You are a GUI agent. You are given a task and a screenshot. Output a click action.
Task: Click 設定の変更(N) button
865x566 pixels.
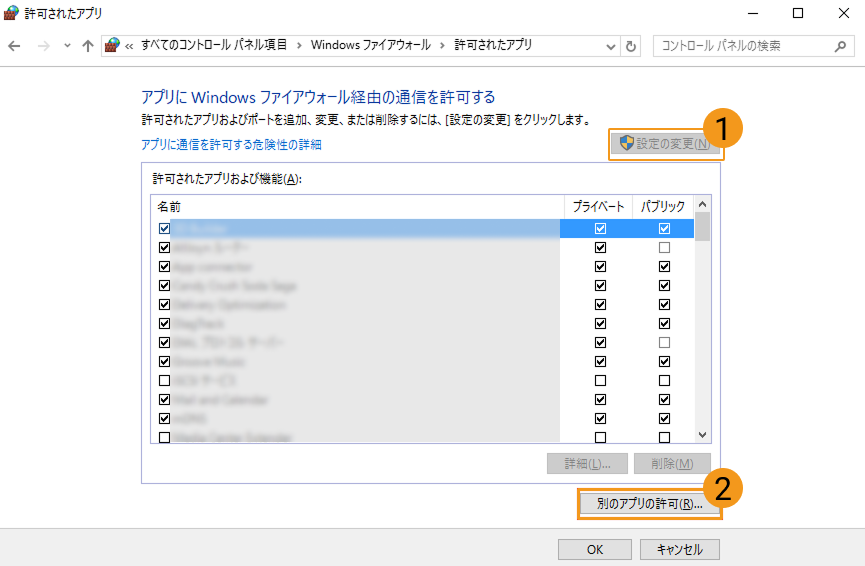pos(665,144)
